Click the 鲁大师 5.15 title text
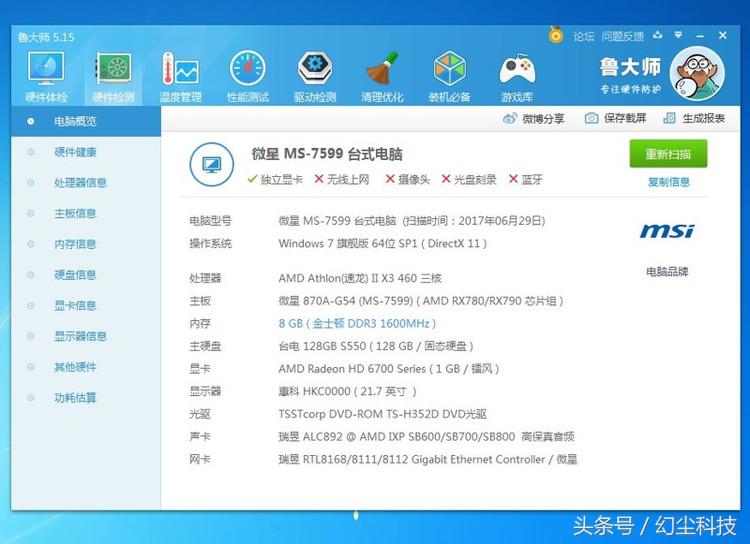The image size is (750, 544). pos(46,37)
